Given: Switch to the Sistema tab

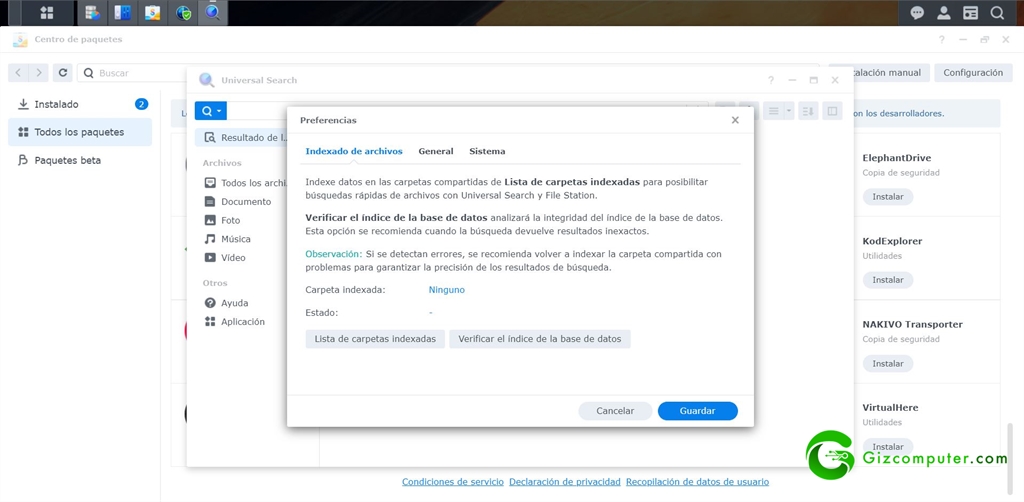Looking at the screenshot, I should [x=487, y=151].
